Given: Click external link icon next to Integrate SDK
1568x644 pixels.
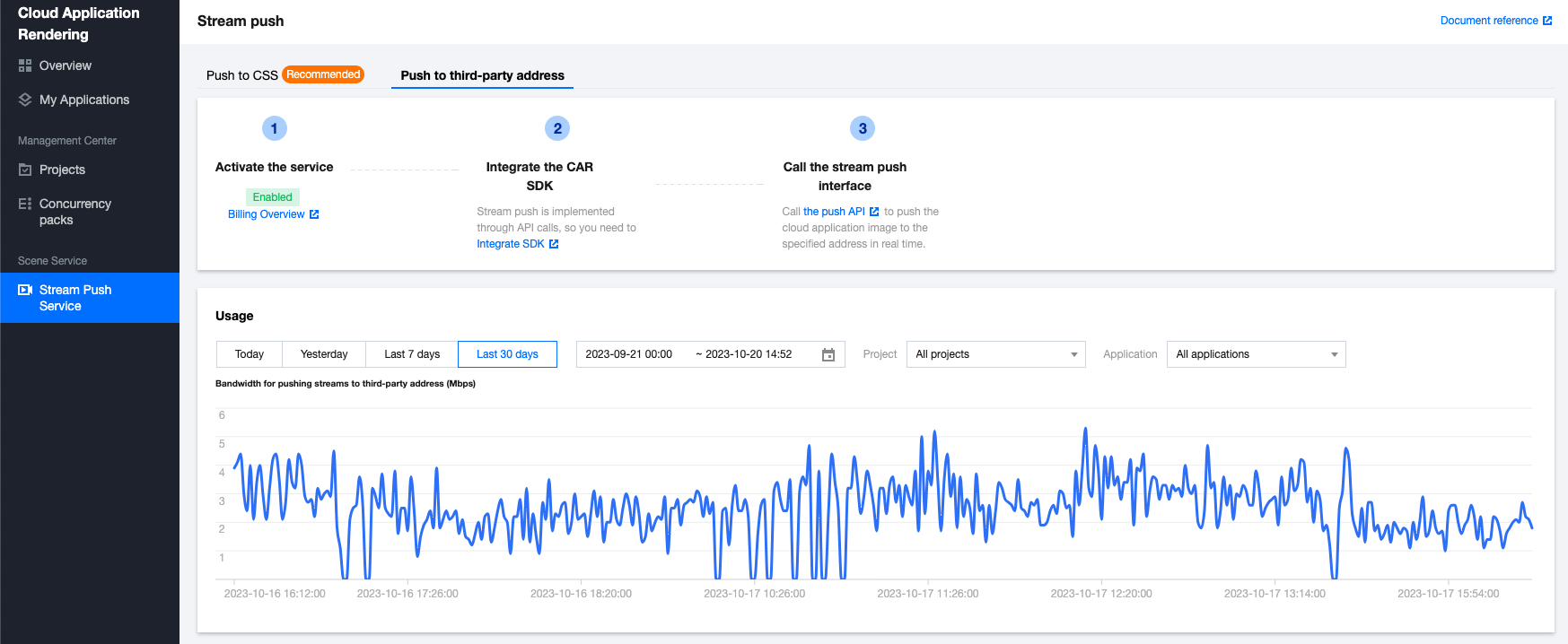Looking at the screenshot, I should [x=554, y=244].
